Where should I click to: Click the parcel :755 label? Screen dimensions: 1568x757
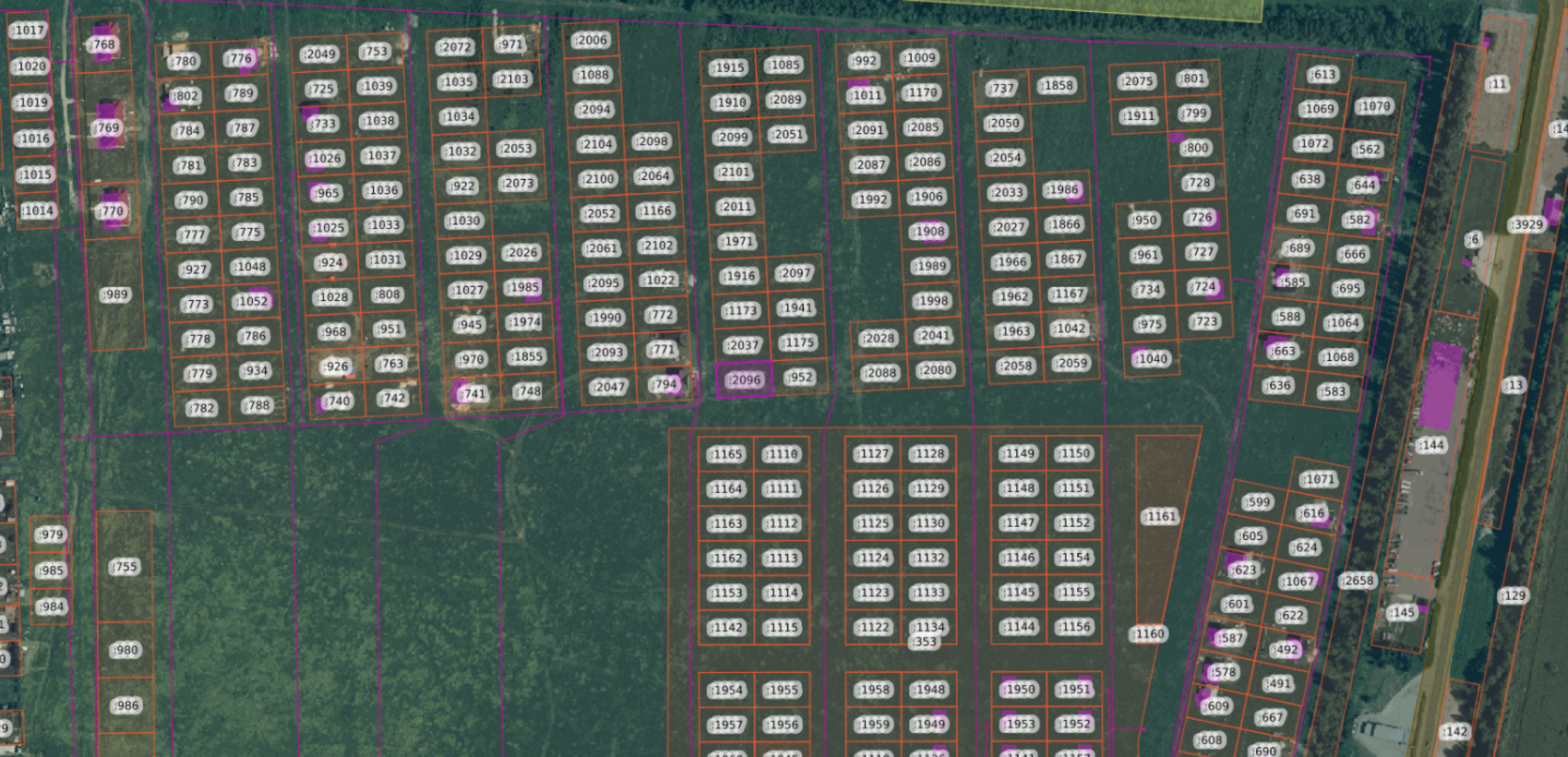(124, 567)
